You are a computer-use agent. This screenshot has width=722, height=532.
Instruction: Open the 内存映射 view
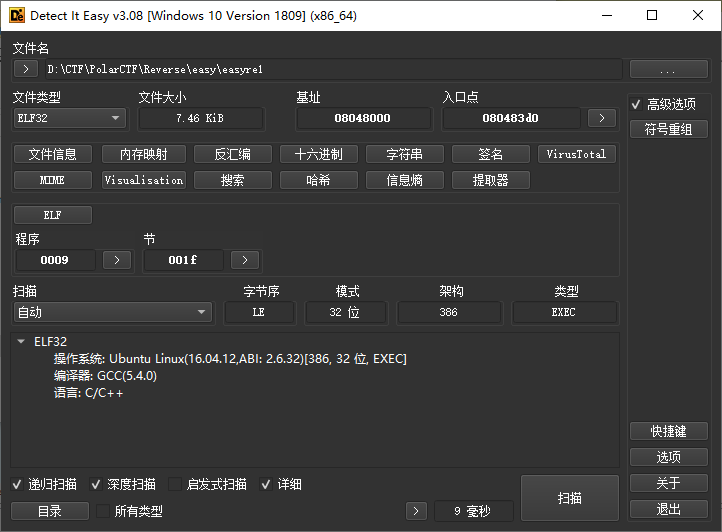(x=144, y=154)
